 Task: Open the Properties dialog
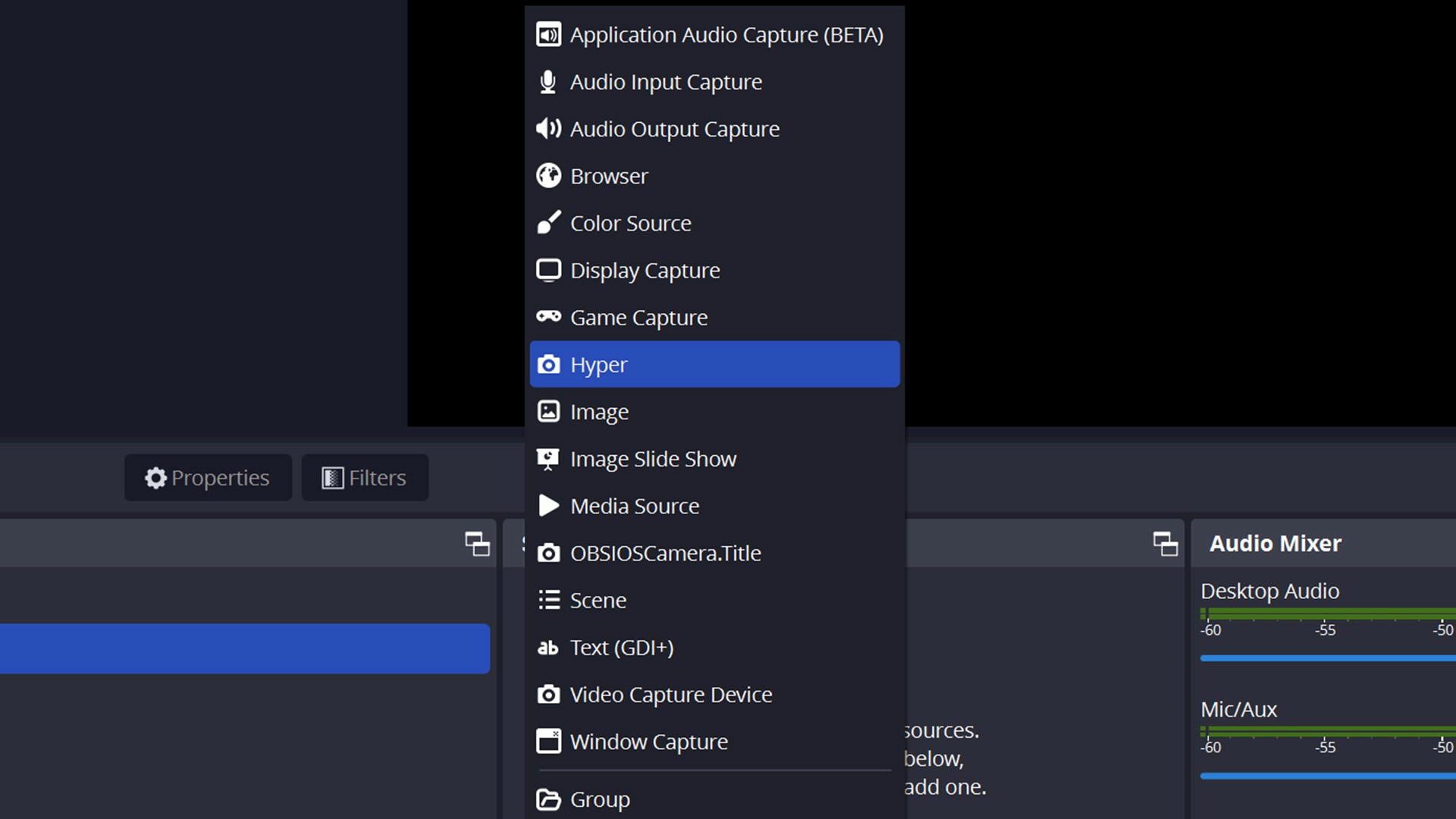[208, 478]
